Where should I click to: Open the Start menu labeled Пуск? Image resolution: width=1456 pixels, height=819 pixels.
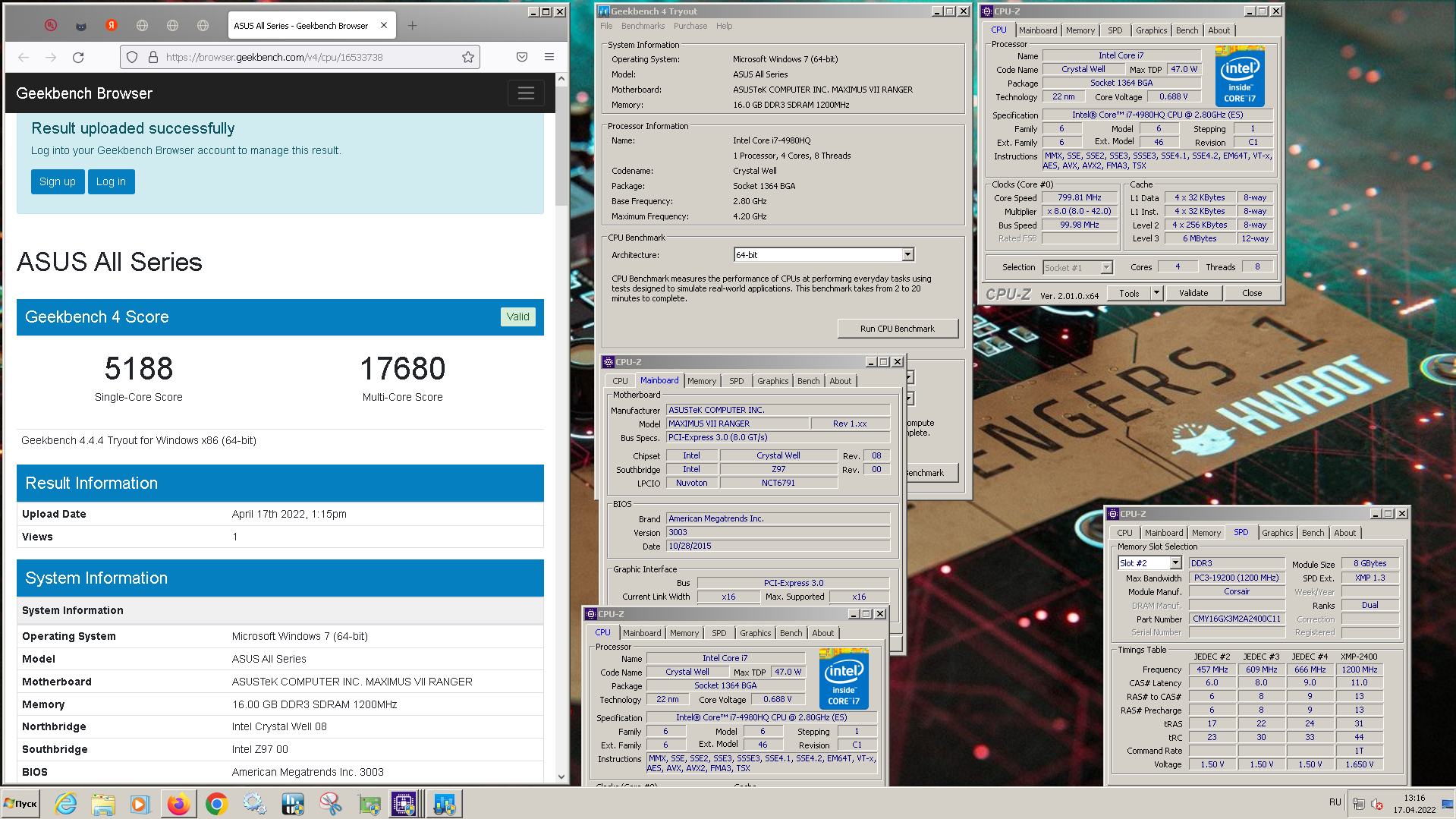pyautogui.click(x=21, y=804)
